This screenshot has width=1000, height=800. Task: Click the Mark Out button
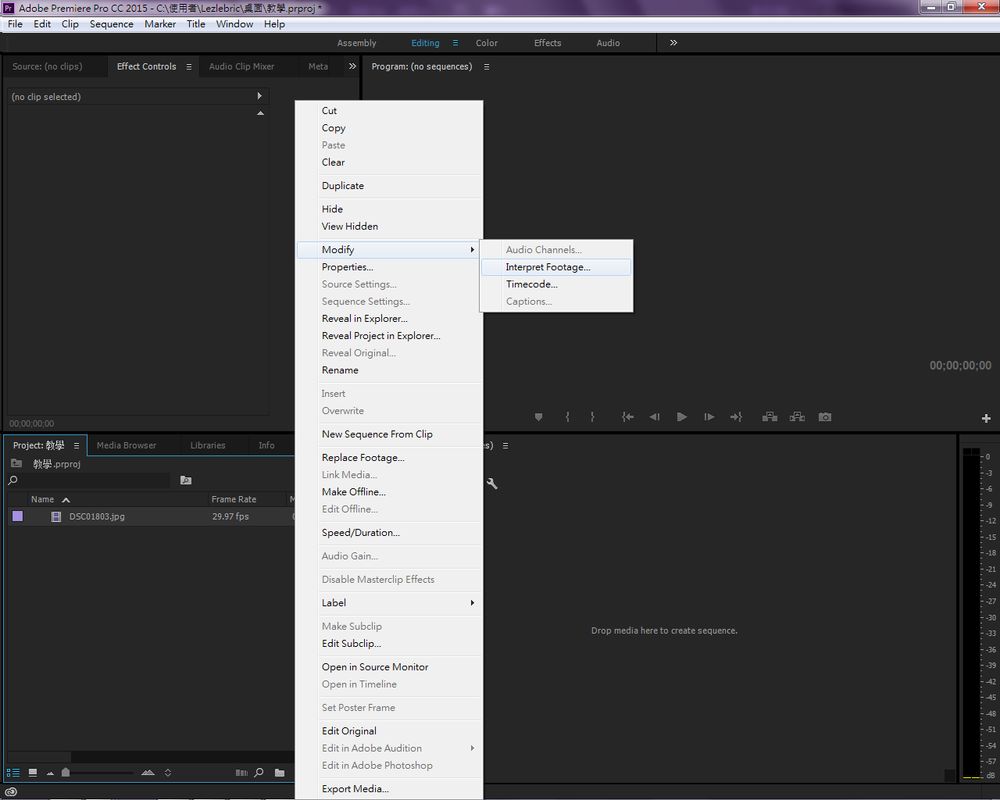592,417
